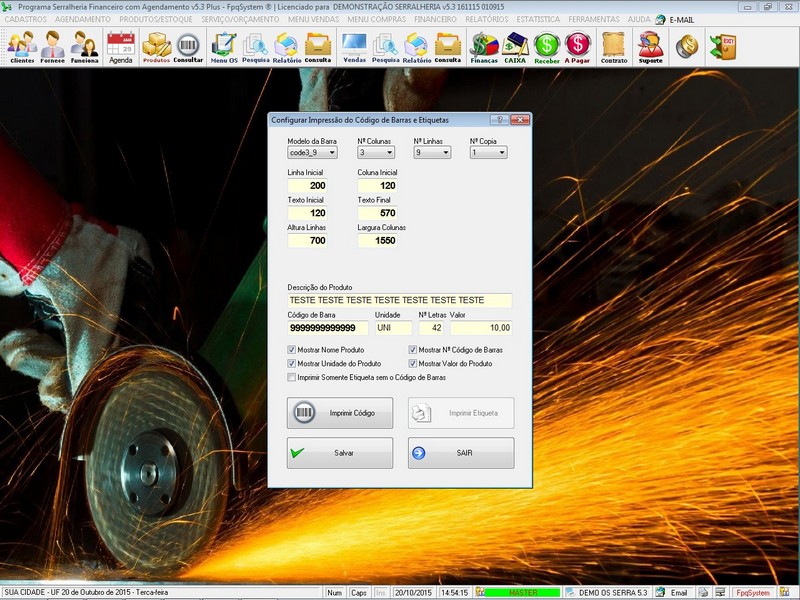Open the CAIXA cash register icon
Screen dimensions: 800x600
pos(515,46)
